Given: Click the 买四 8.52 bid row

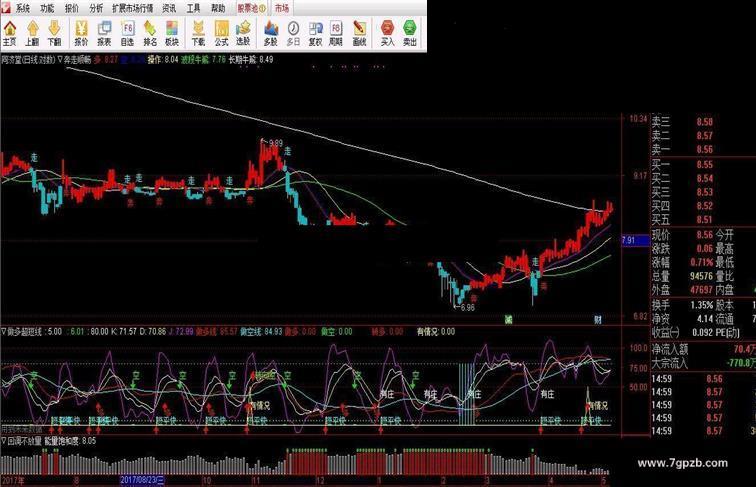Looking at the screenshot, I should (x=683, y=205).
